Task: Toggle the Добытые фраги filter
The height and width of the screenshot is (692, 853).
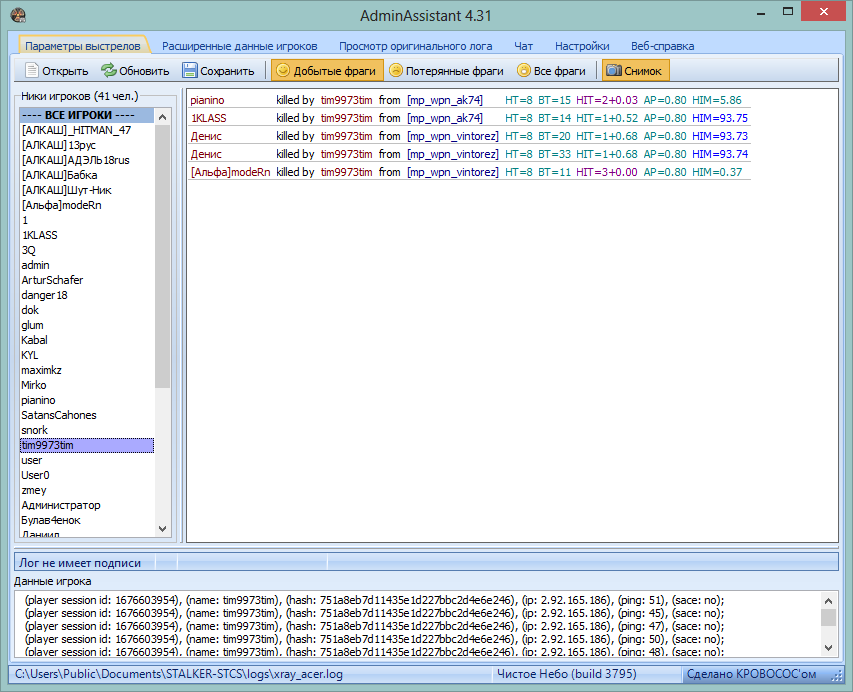Action: point(327,71)
